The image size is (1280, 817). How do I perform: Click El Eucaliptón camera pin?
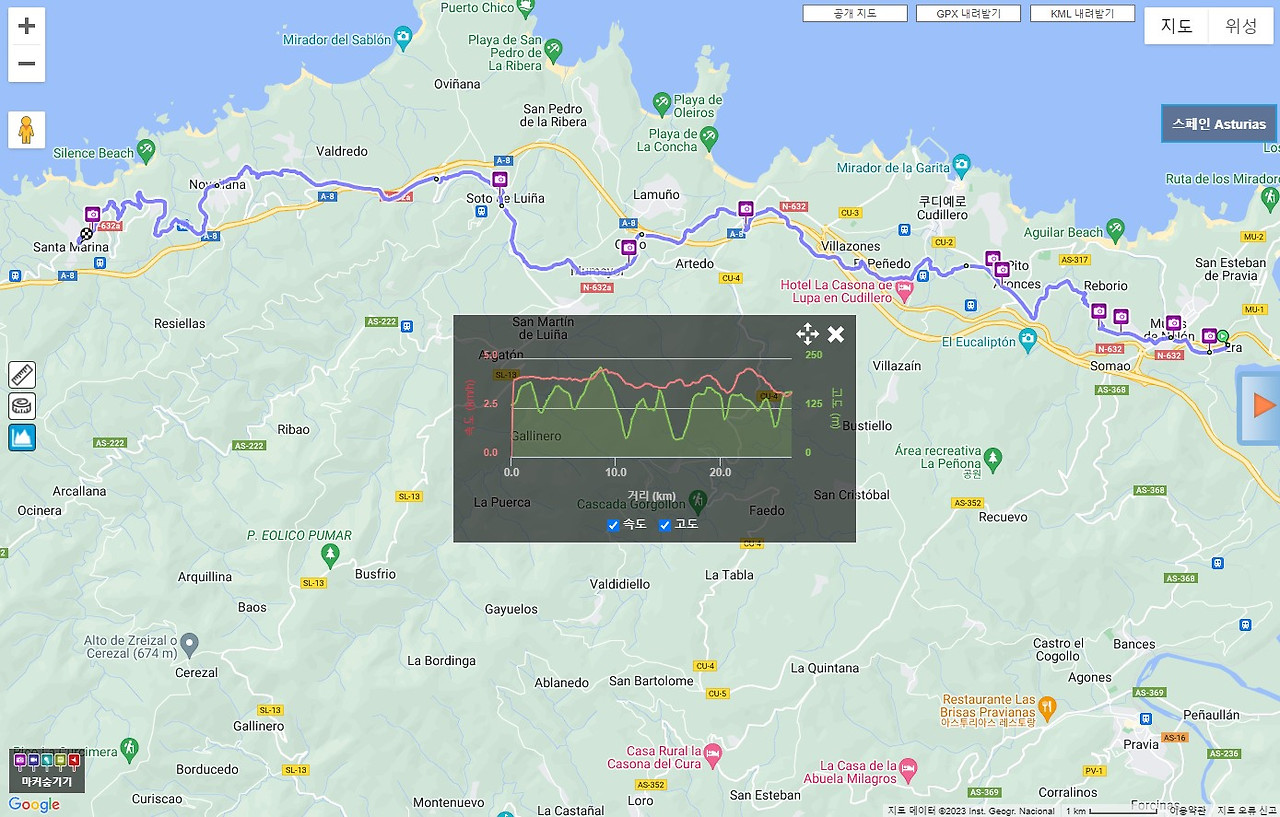(1027, 340)
